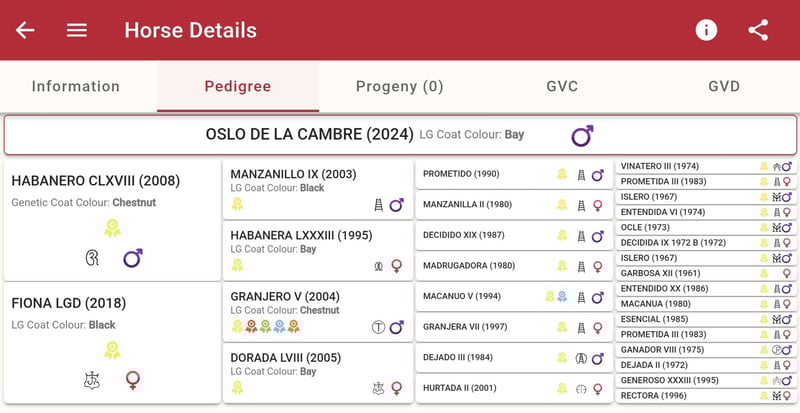Click Dejado III's circled A brand icon
The height and width of the screenshot is (413, 800).
580,358
